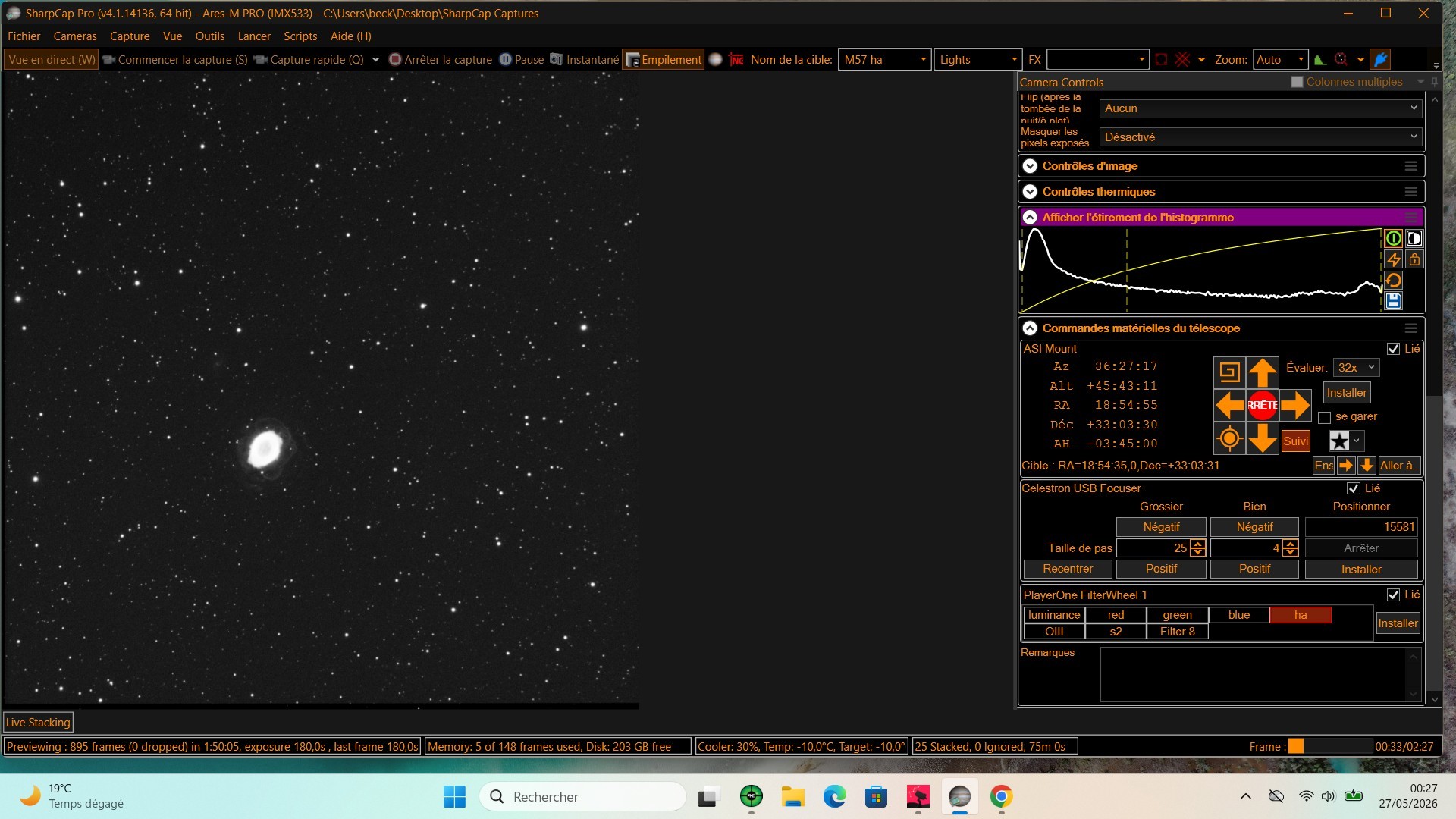The height and width of the screenshot is (819, 1456).
Task: Click the red stop mount movement button
Action: pyautogui.click(x=1263, y=405)
